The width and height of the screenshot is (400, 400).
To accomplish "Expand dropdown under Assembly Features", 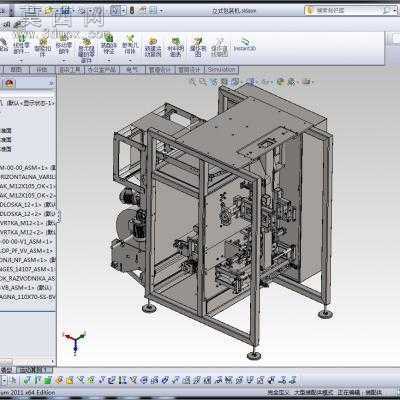I will tap(109, 61).
